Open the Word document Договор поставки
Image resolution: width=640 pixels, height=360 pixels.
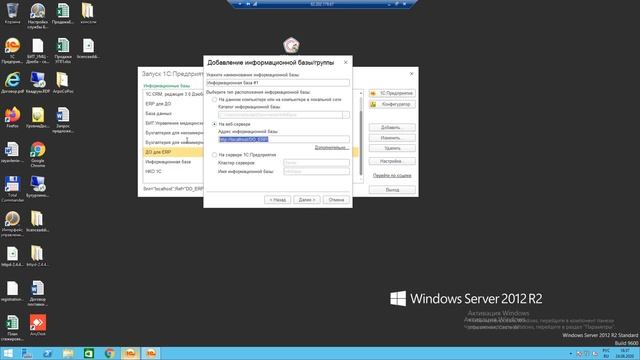pos(38,293)
